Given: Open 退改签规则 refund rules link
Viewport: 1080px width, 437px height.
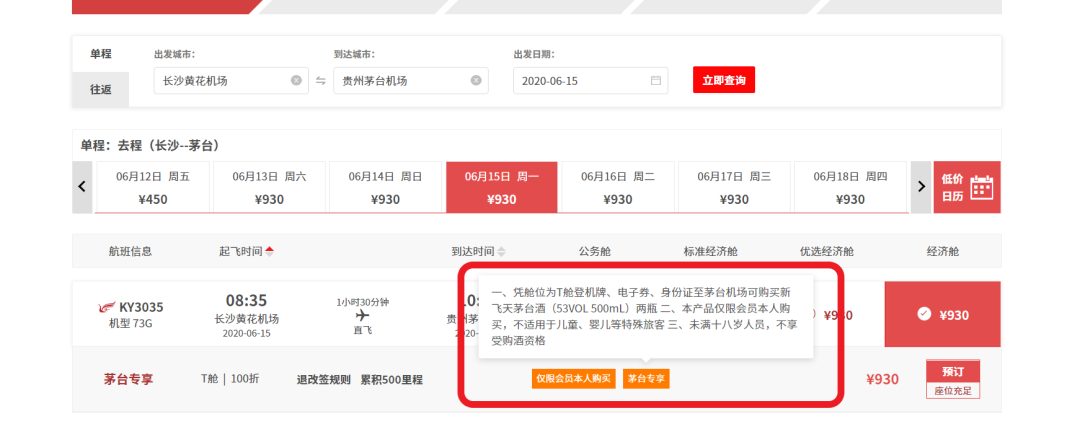Looking at the screenshot, I should tap(324, 379).
